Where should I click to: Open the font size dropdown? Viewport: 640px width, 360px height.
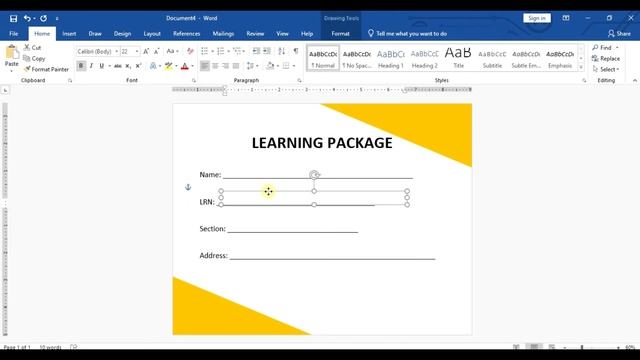(137, 51)
